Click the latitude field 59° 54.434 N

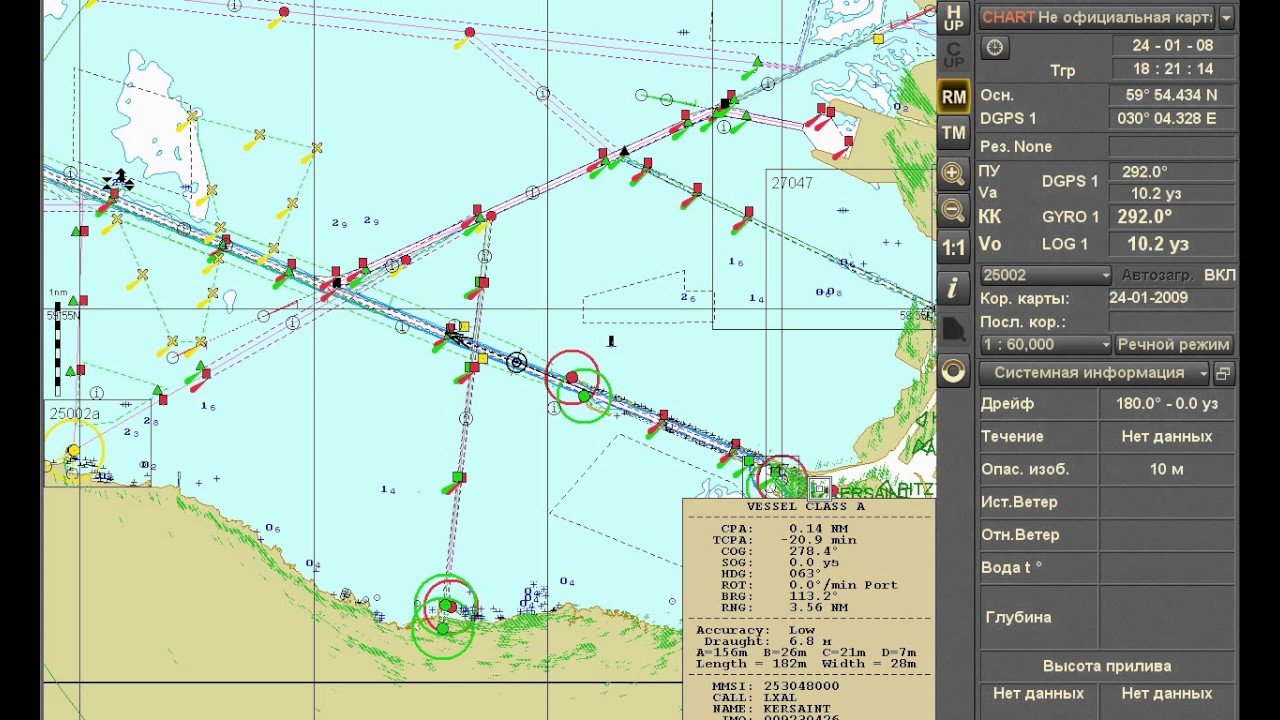click(1172, 95)
